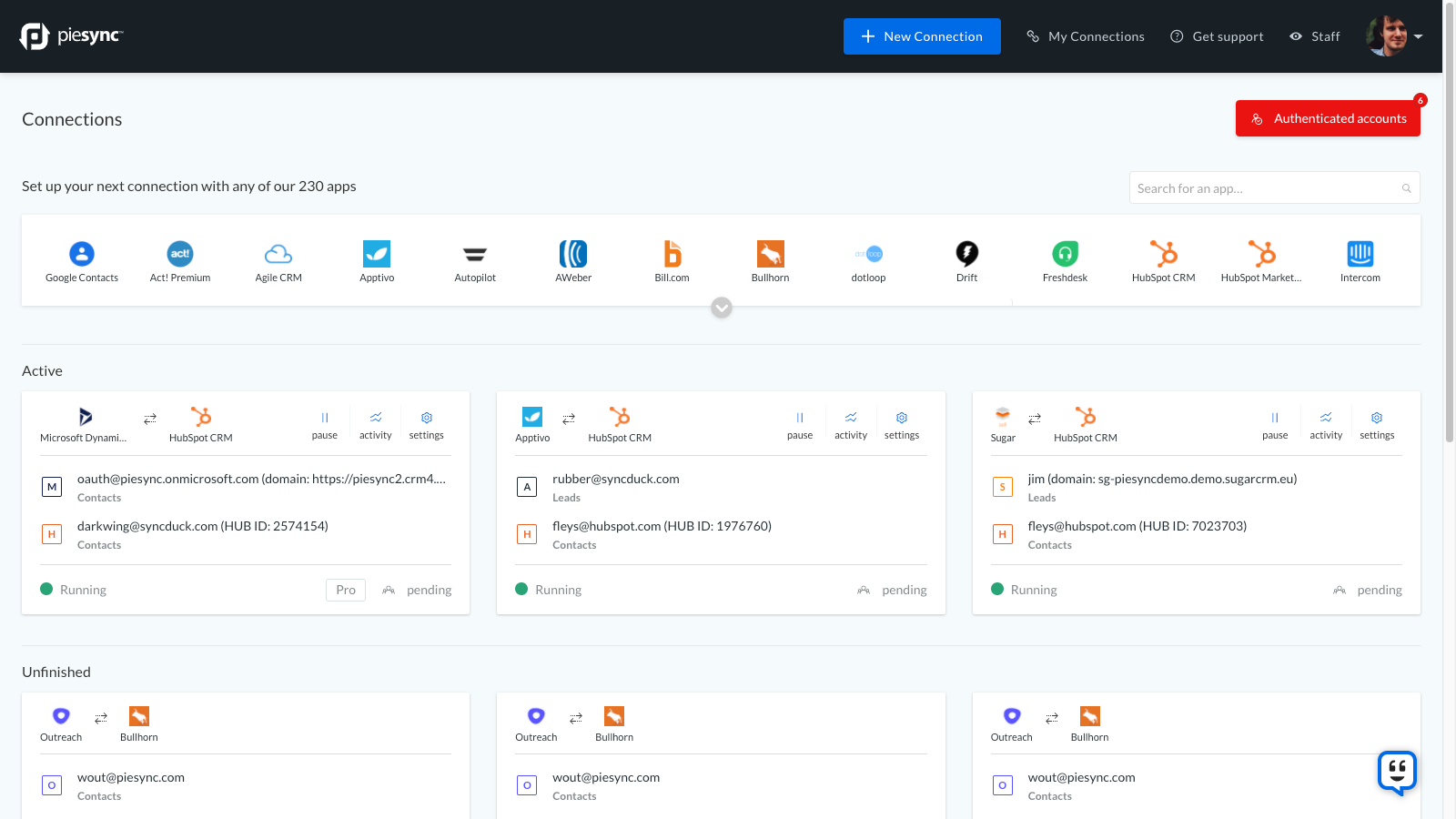
Task: Click the New Connection button
Action: click(x=922, y=36)
